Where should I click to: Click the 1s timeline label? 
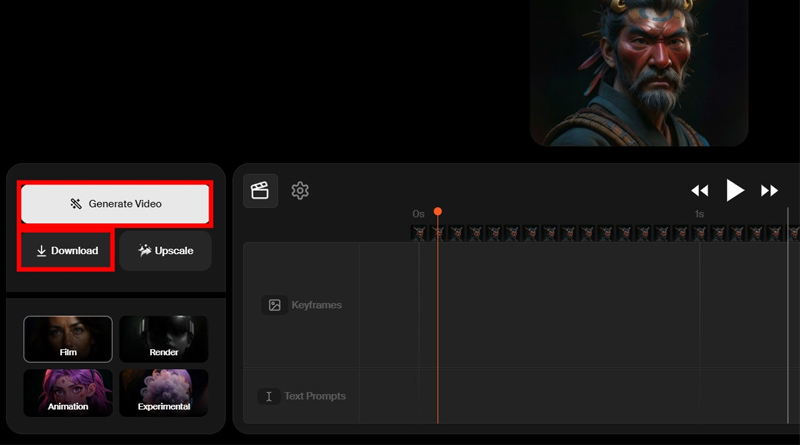[x=699, y=214]
